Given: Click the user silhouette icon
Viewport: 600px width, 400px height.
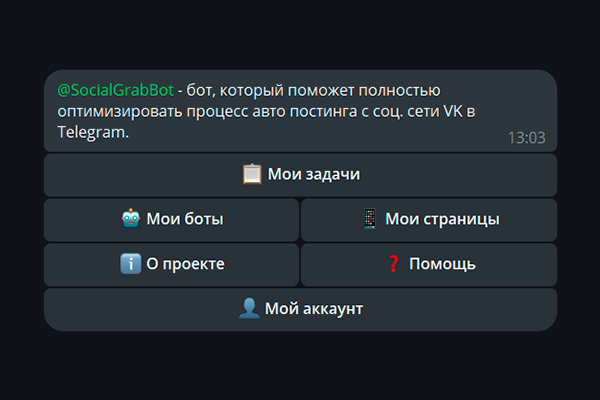Looking at the screenshot, I should click(x=249, y=309).
